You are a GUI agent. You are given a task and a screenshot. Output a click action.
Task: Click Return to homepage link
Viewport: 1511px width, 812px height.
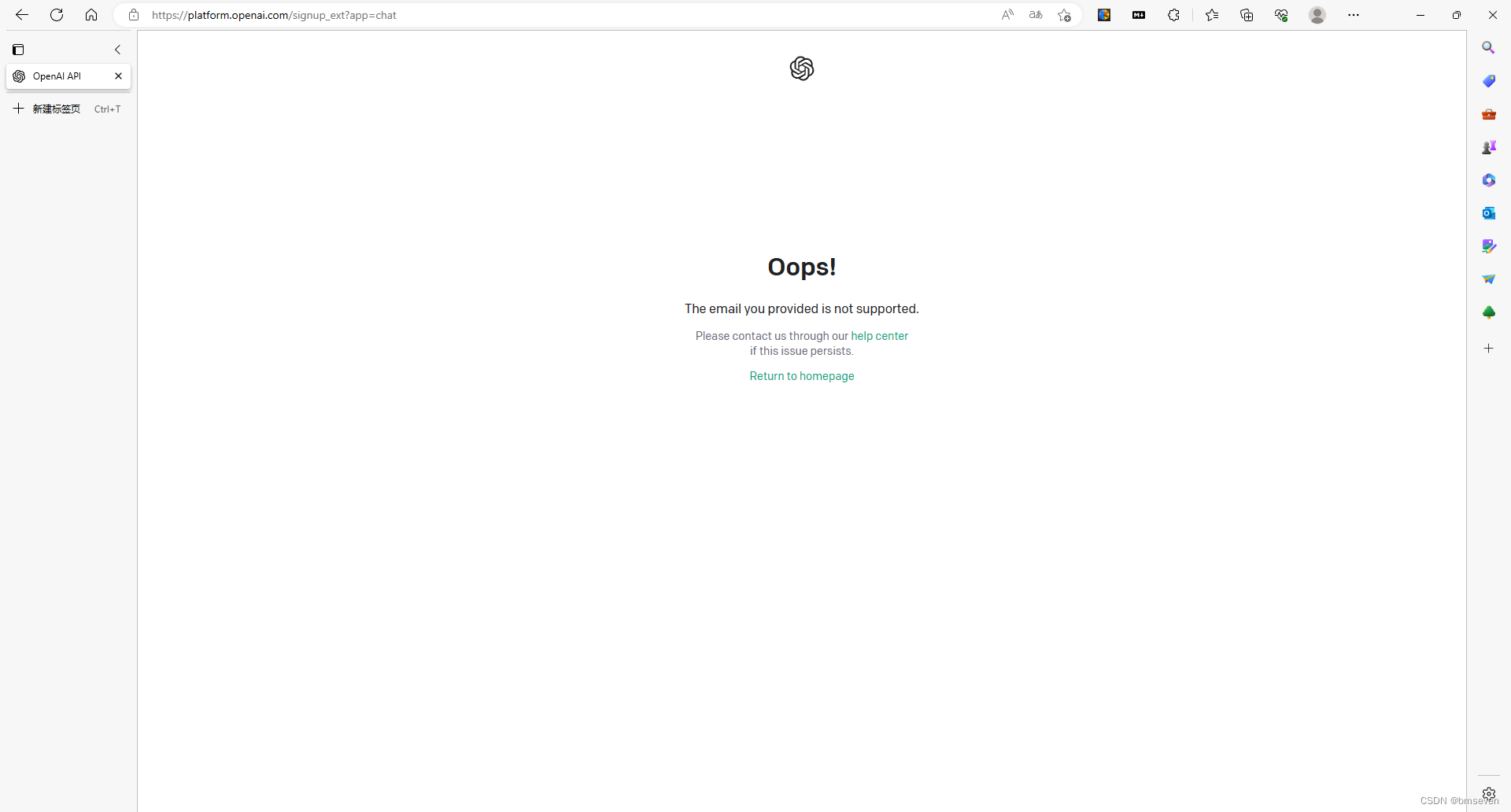tap(802, 376)
